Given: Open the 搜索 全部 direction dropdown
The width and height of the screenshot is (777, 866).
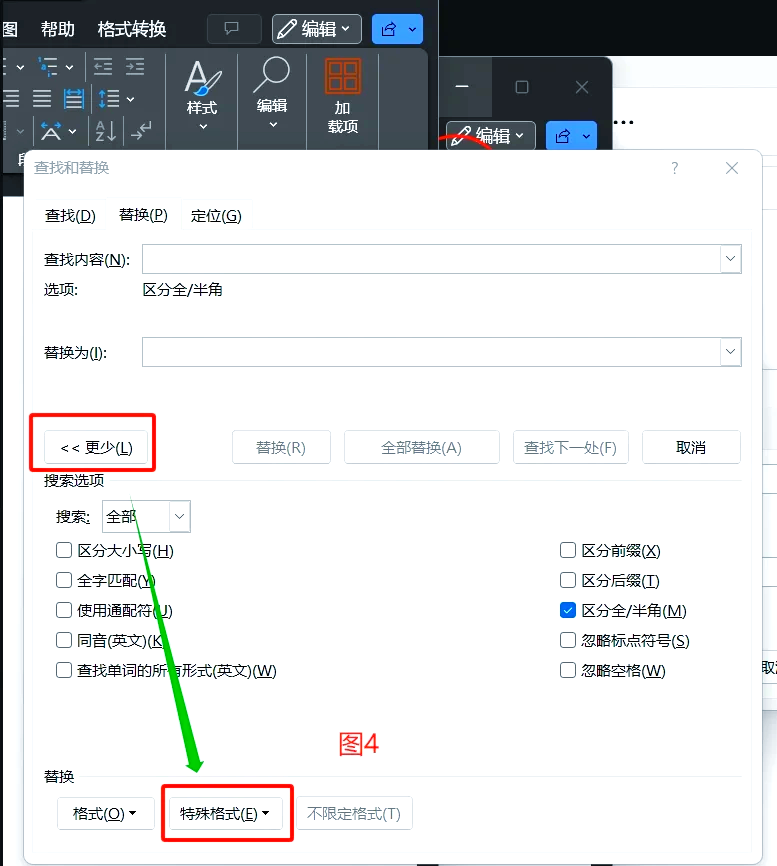Looking at the screenshot, I should (179, 517).
